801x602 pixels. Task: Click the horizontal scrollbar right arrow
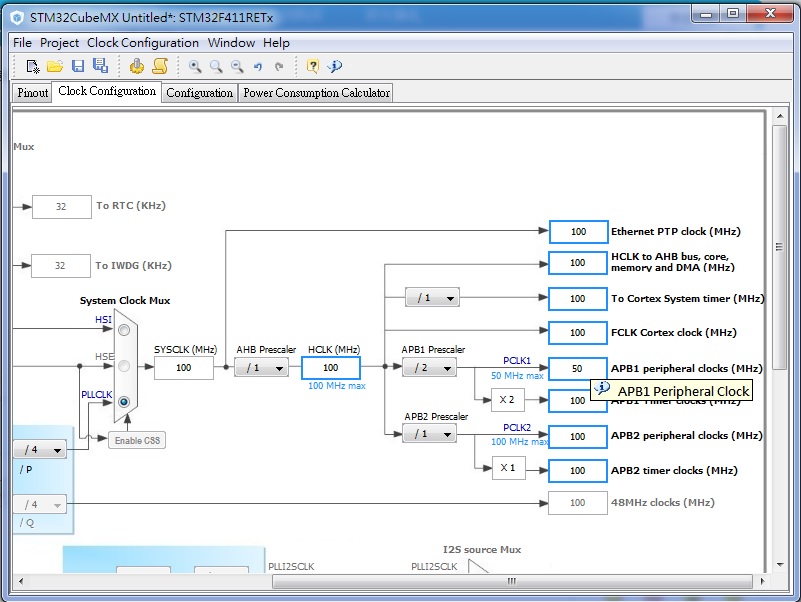point(762,581)
